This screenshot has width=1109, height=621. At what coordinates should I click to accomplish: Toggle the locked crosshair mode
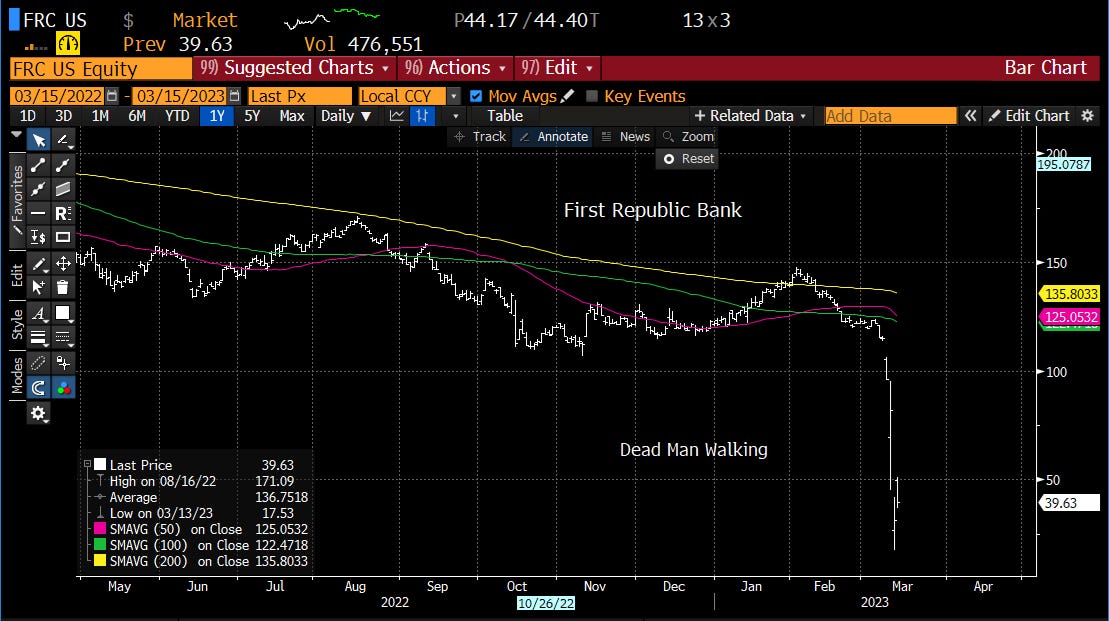coord(64,364)
